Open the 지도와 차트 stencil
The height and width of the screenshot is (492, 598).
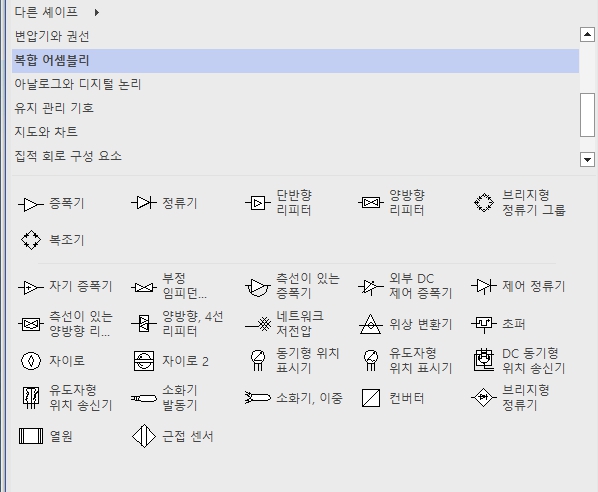[296, 132]
